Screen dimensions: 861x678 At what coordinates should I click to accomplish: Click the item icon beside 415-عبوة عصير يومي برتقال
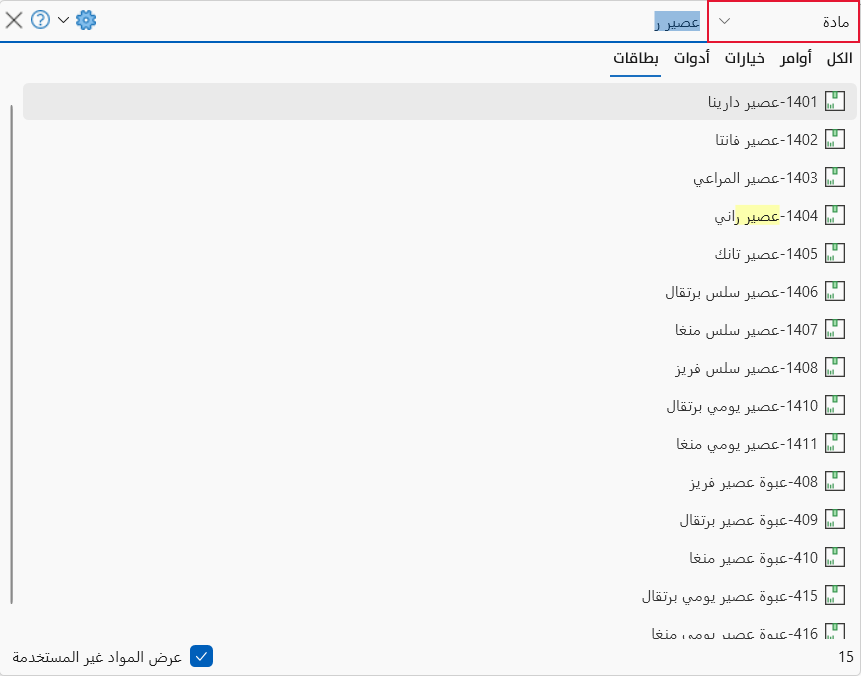tap(835, 595)
